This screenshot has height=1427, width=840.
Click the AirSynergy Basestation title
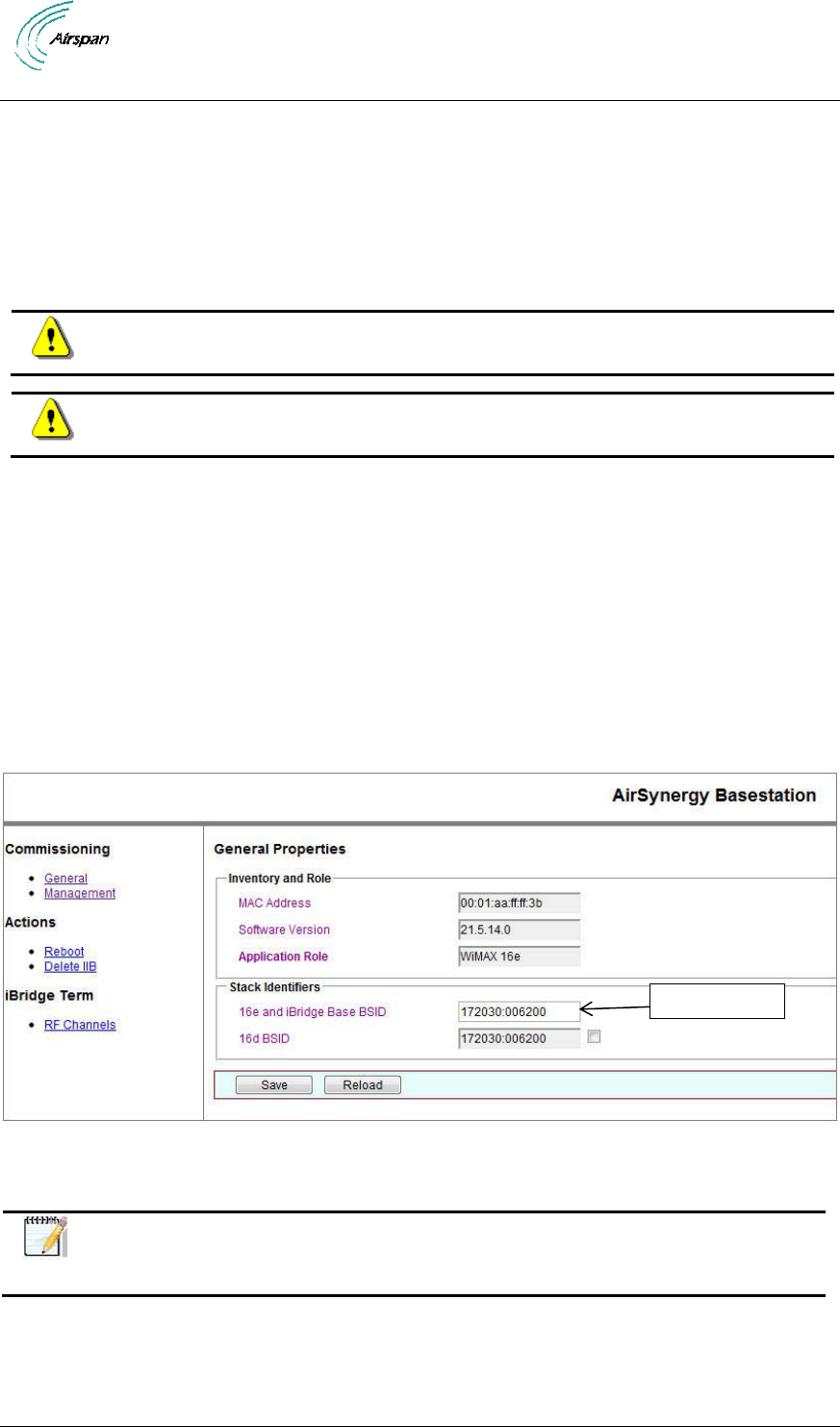(714, 795)
